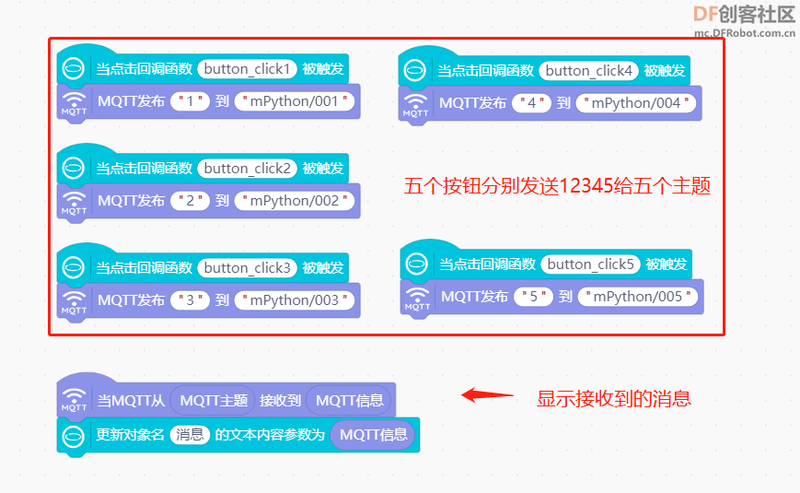Image resolution: width=800 pixels, height=493 pixels.
Task: Select the button_click5 callback name field
Action: tap(590, 264)
